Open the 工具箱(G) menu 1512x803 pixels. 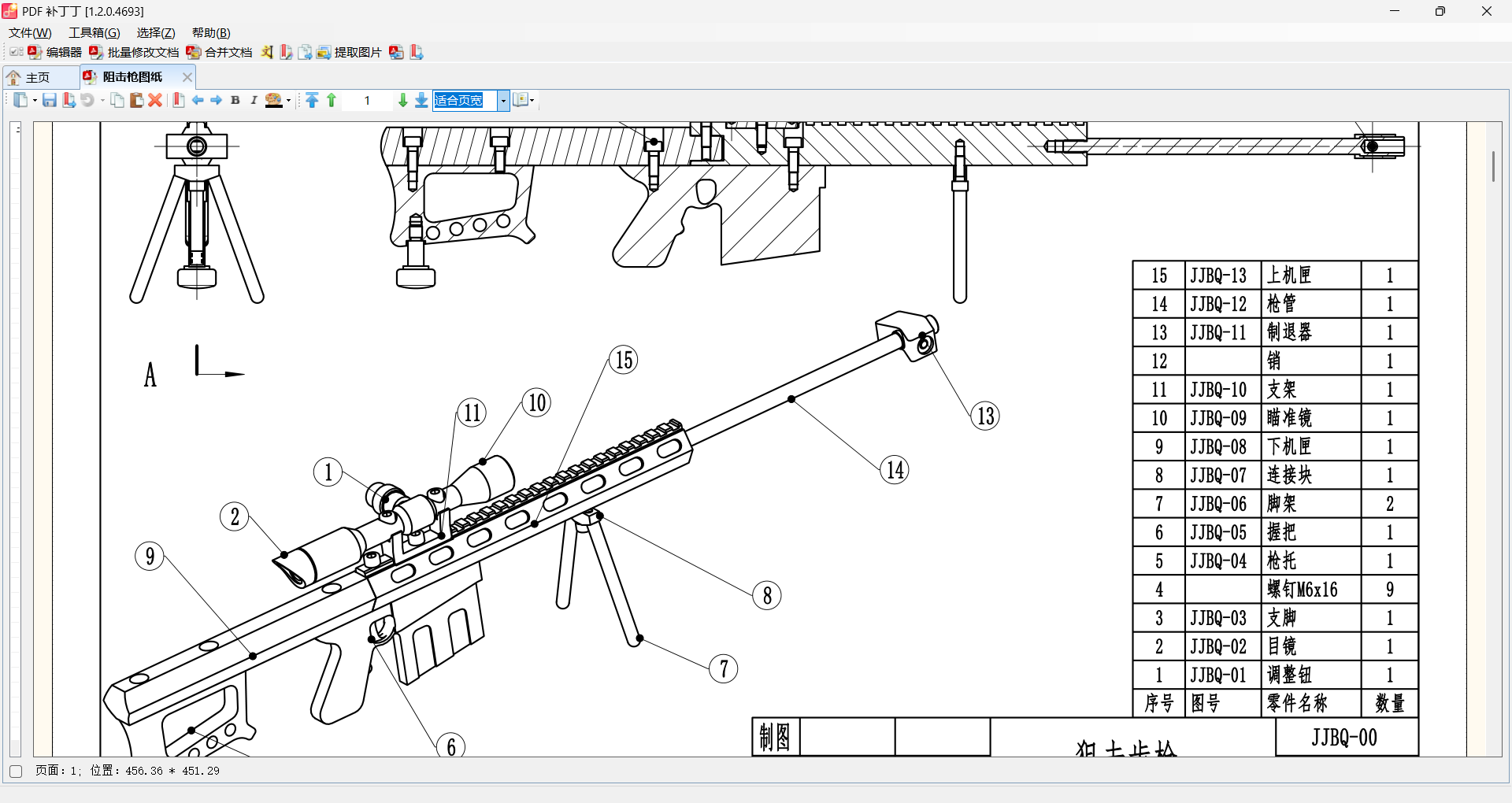point(94,32)
